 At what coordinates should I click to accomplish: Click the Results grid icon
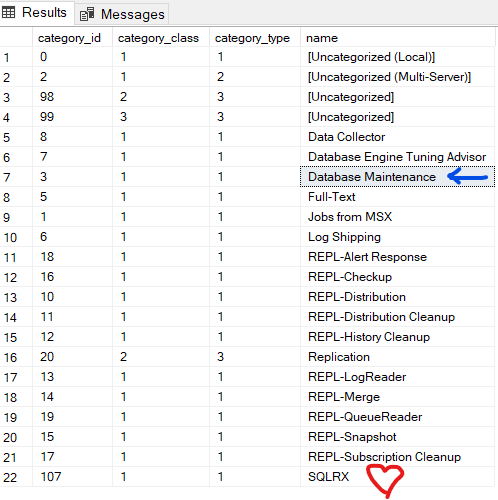click(x=8, y=13)
